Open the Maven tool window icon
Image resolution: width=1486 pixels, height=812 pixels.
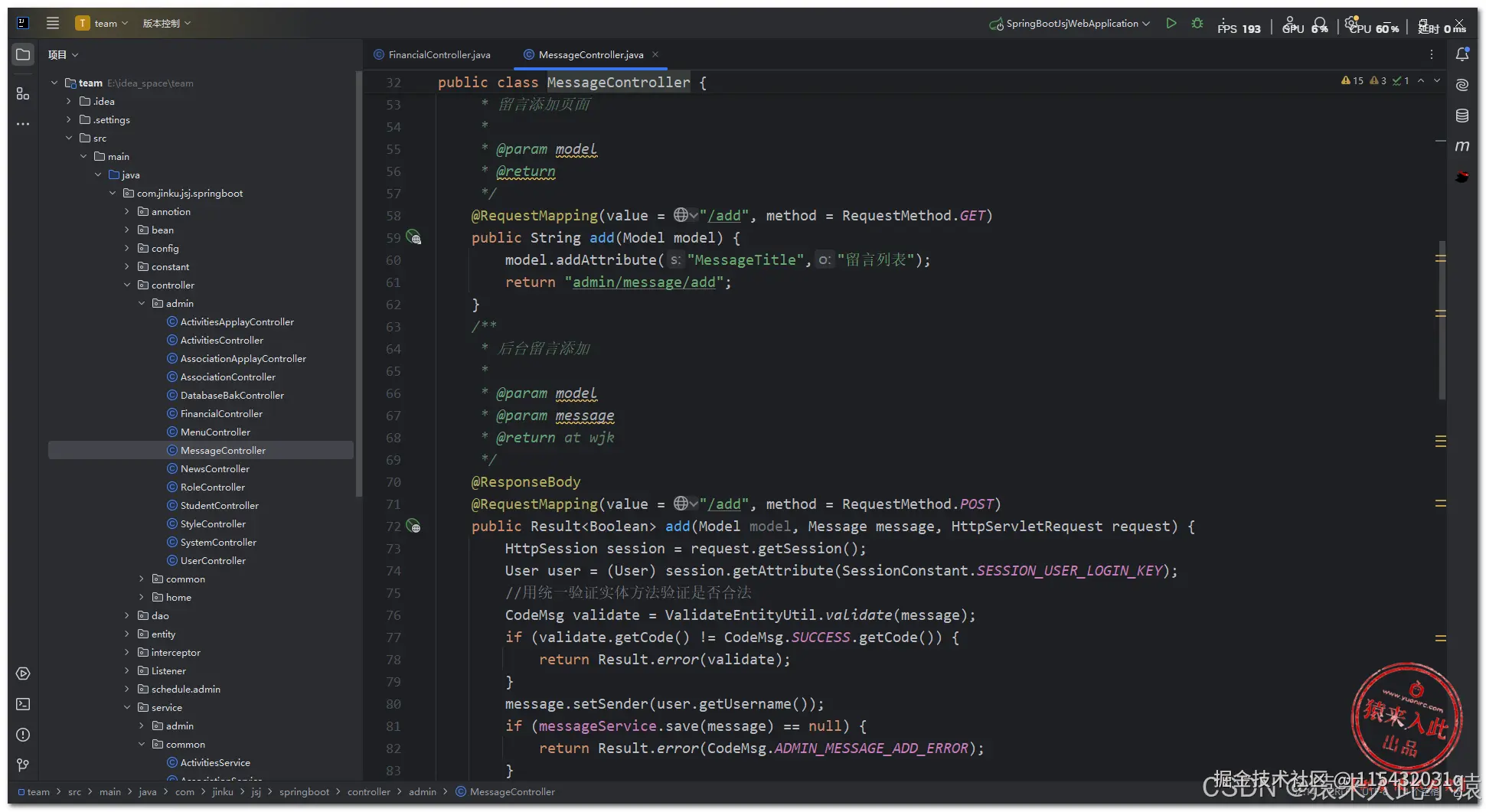[x=1462, y=146]
